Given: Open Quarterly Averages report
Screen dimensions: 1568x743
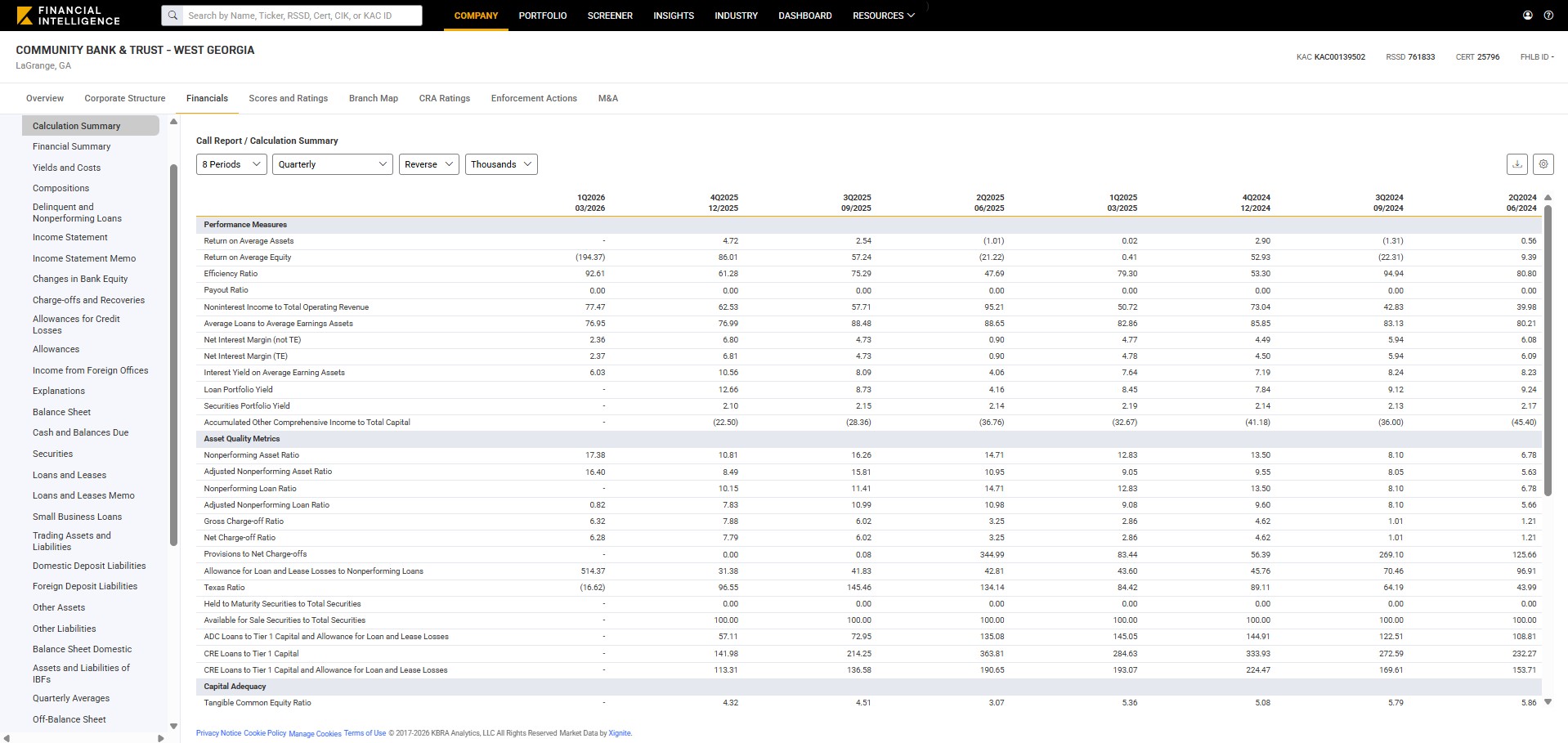Looking at the screenshot, I should [71, 698].
